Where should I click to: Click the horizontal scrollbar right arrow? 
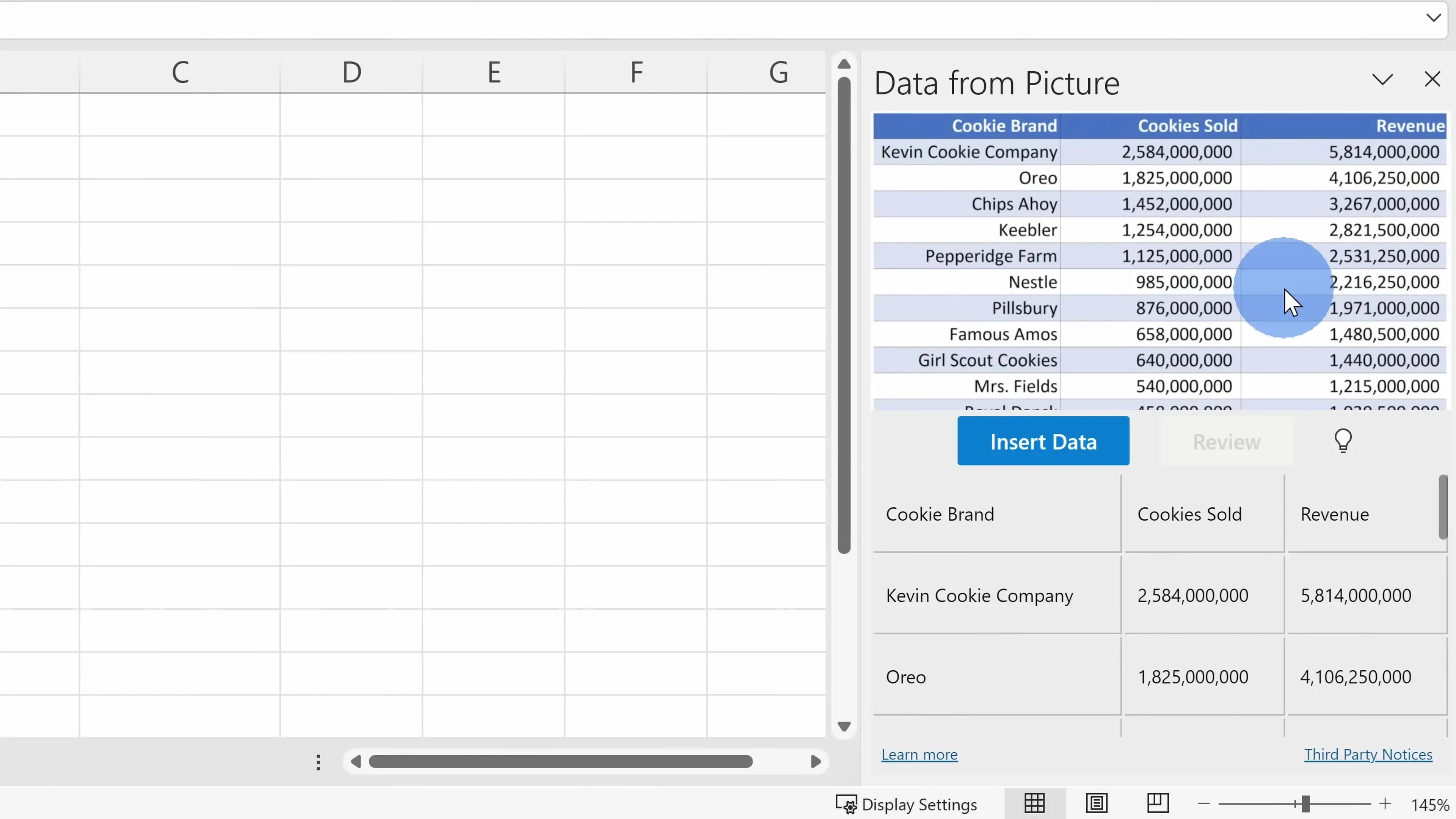click(815, 761)
